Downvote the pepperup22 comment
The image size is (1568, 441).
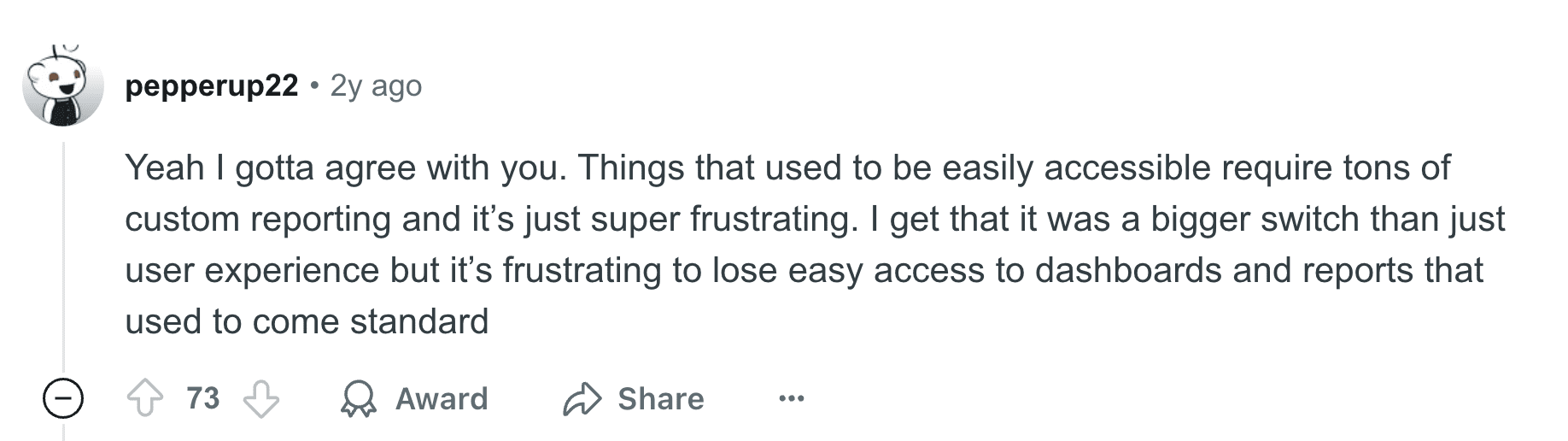261,398
